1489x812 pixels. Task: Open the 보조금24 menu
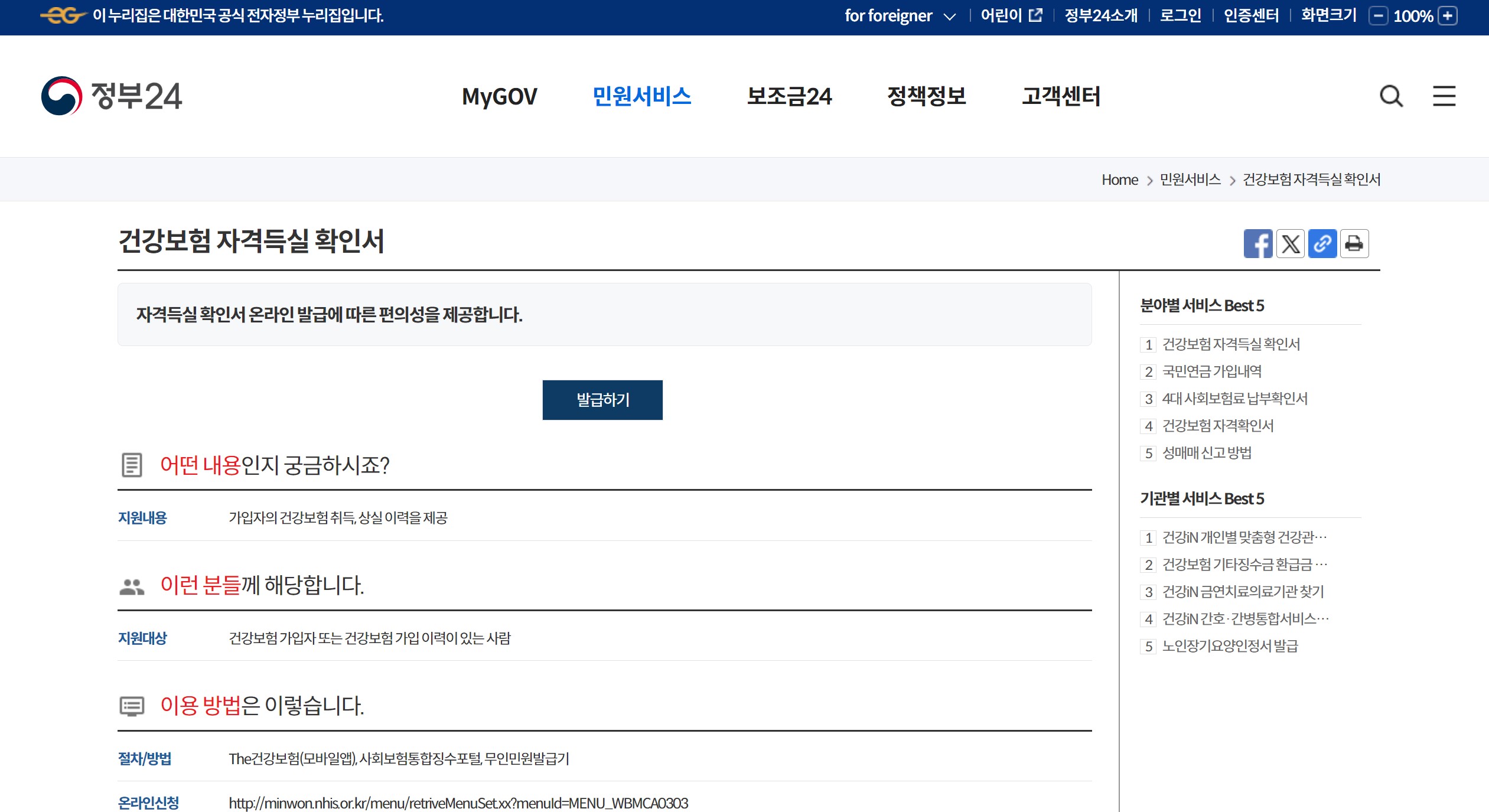tap(789, 96)
